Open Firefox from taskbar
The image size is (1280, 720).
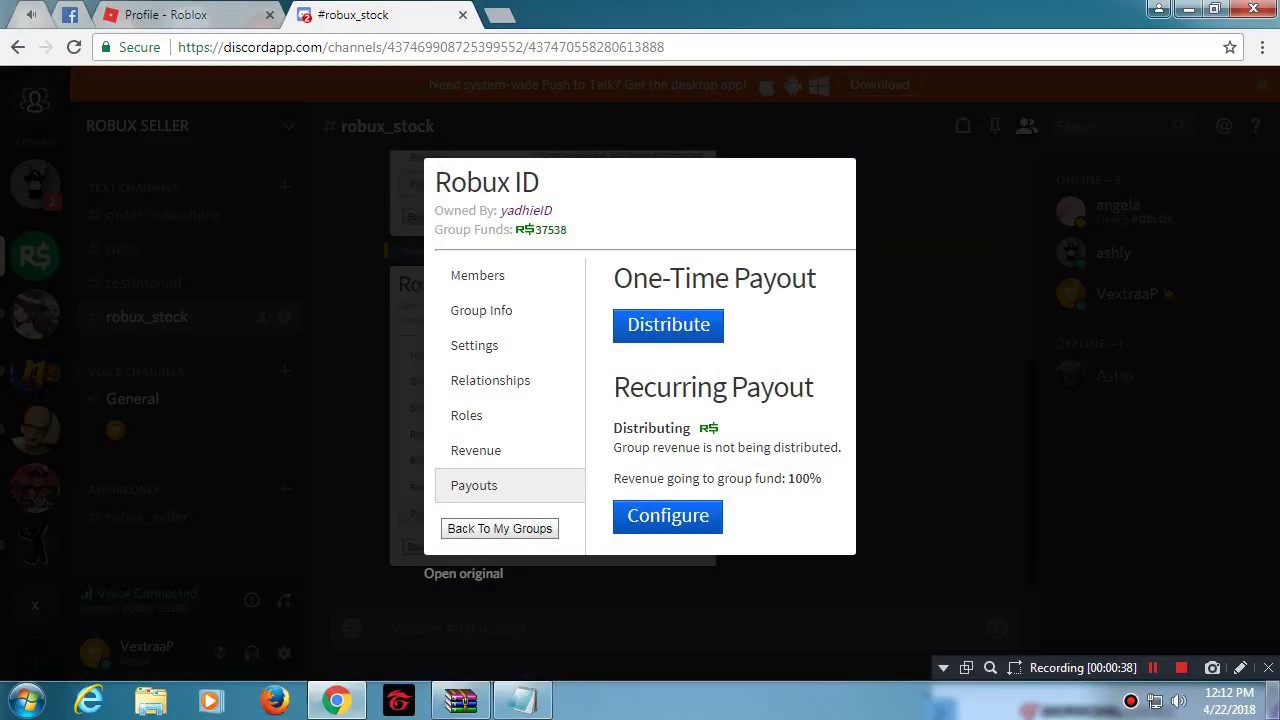coord(275,700)
